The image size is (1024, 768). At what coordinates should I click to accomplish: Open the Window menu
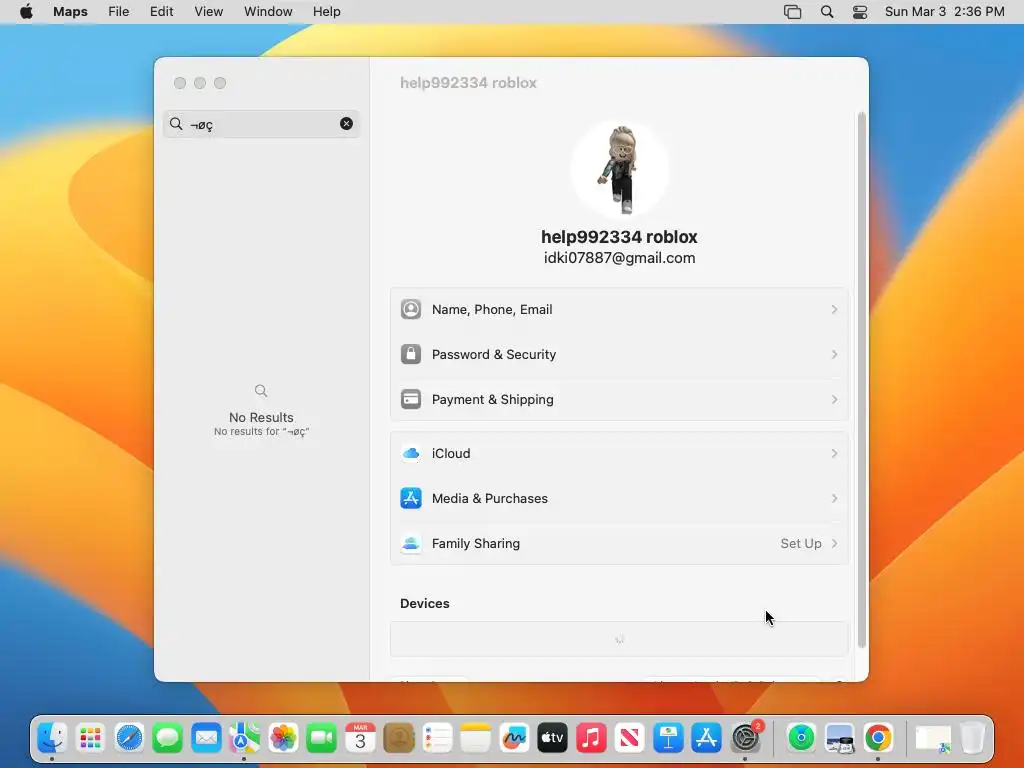click(x=268, y=12)
